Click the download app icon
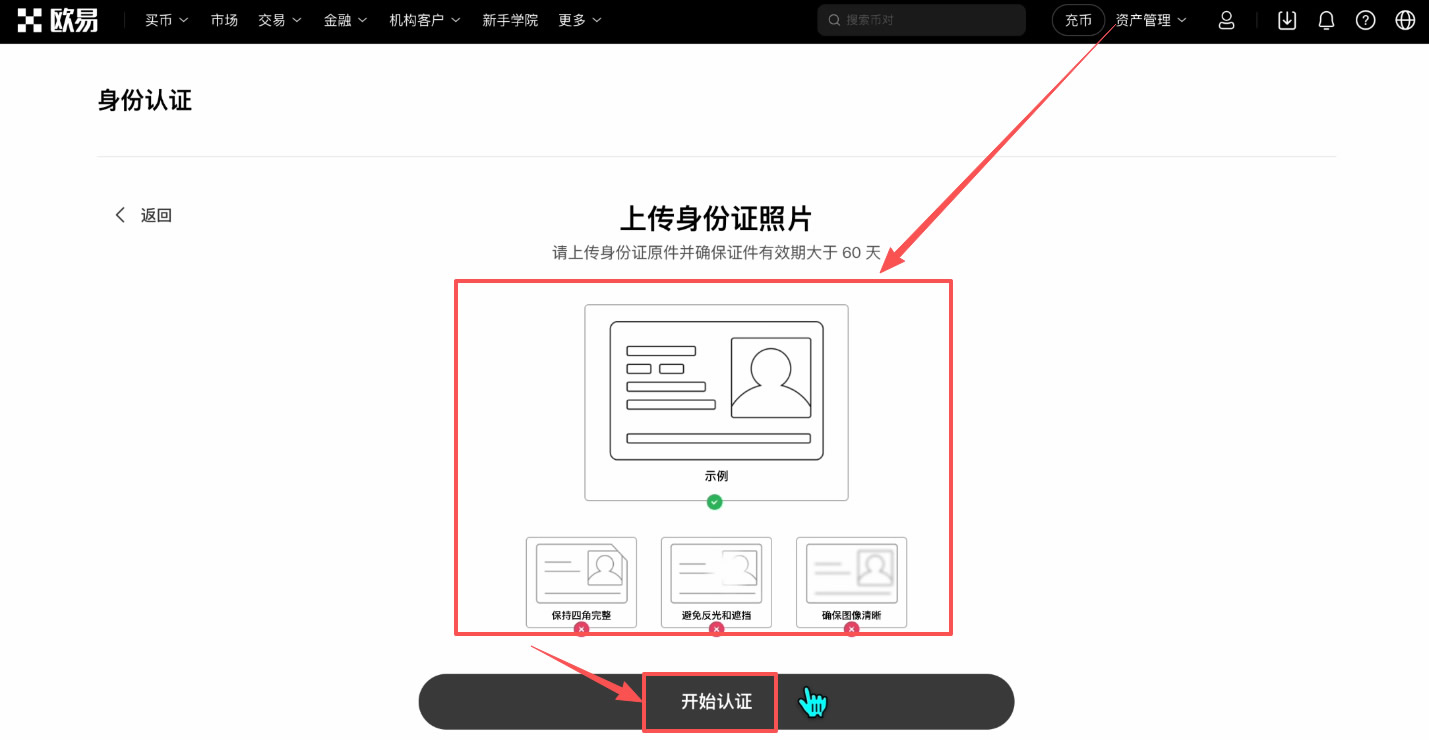1429x740 pixels. (1286, 20)
